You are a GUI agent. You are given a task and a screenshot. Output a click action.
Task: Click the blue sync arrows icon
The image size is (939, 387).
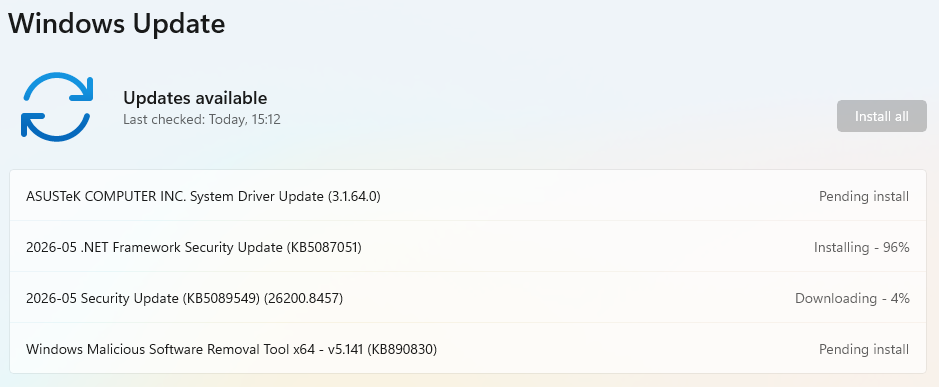pos(57,107)
